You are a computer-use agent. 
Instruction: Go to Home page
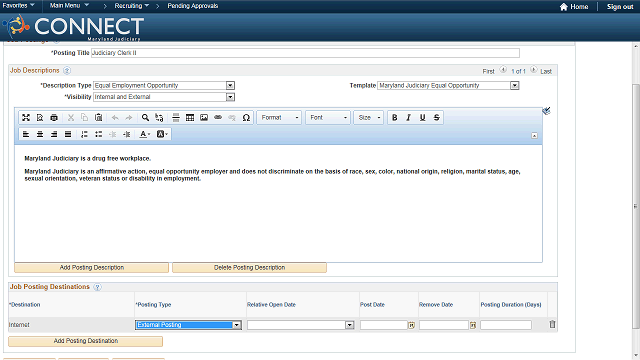point(574,7)
